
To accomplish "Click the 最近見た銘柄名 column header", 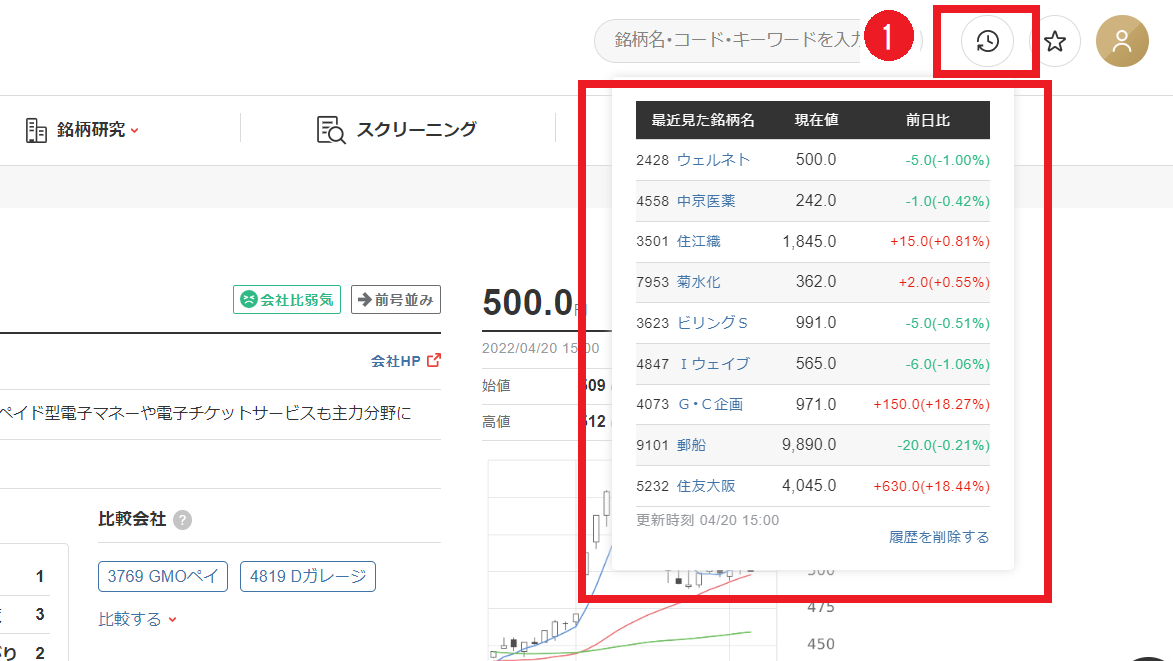I will pyautogui.click(x=702, y=120).
